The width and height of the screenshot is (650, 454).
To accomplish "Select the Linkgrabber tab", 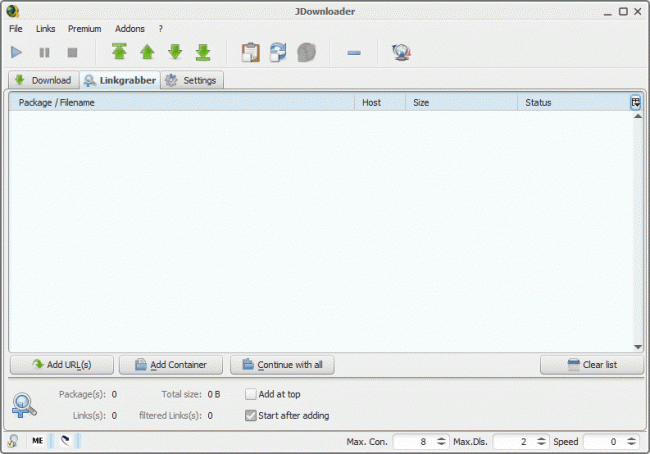I will [x=120, y=80].
